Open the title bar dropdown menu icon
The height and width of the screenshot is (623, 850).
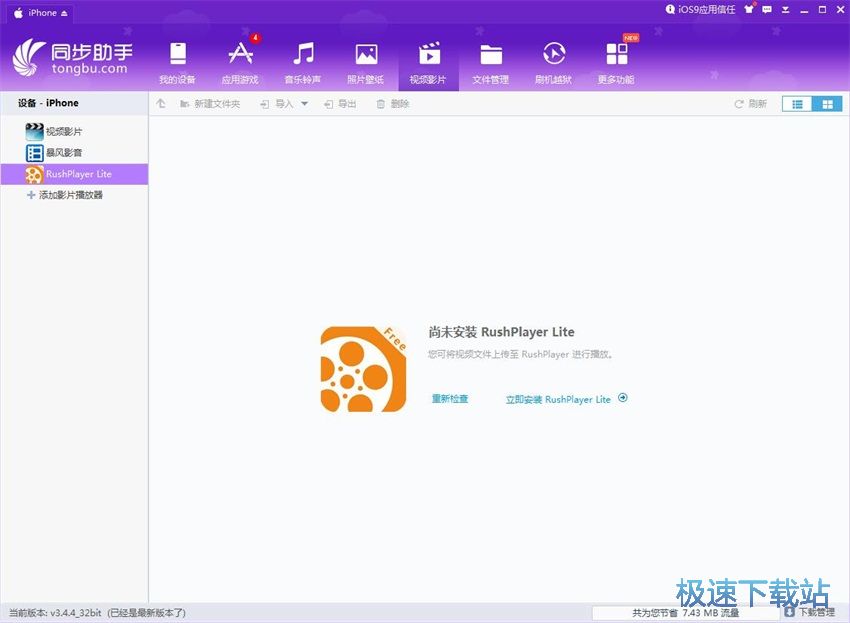click(785, 10)
